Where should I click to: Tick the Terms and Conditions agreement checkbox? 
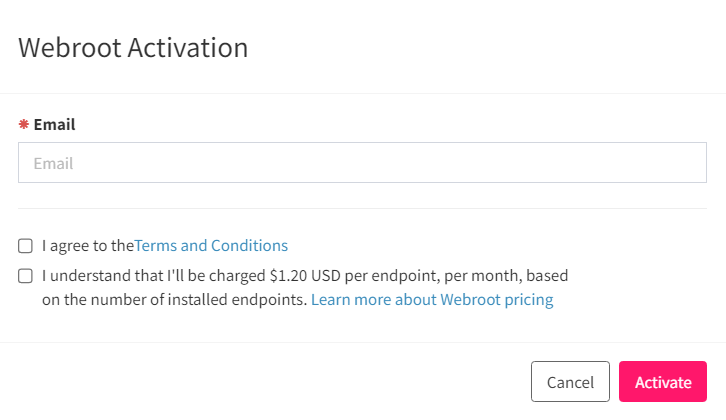25,246
